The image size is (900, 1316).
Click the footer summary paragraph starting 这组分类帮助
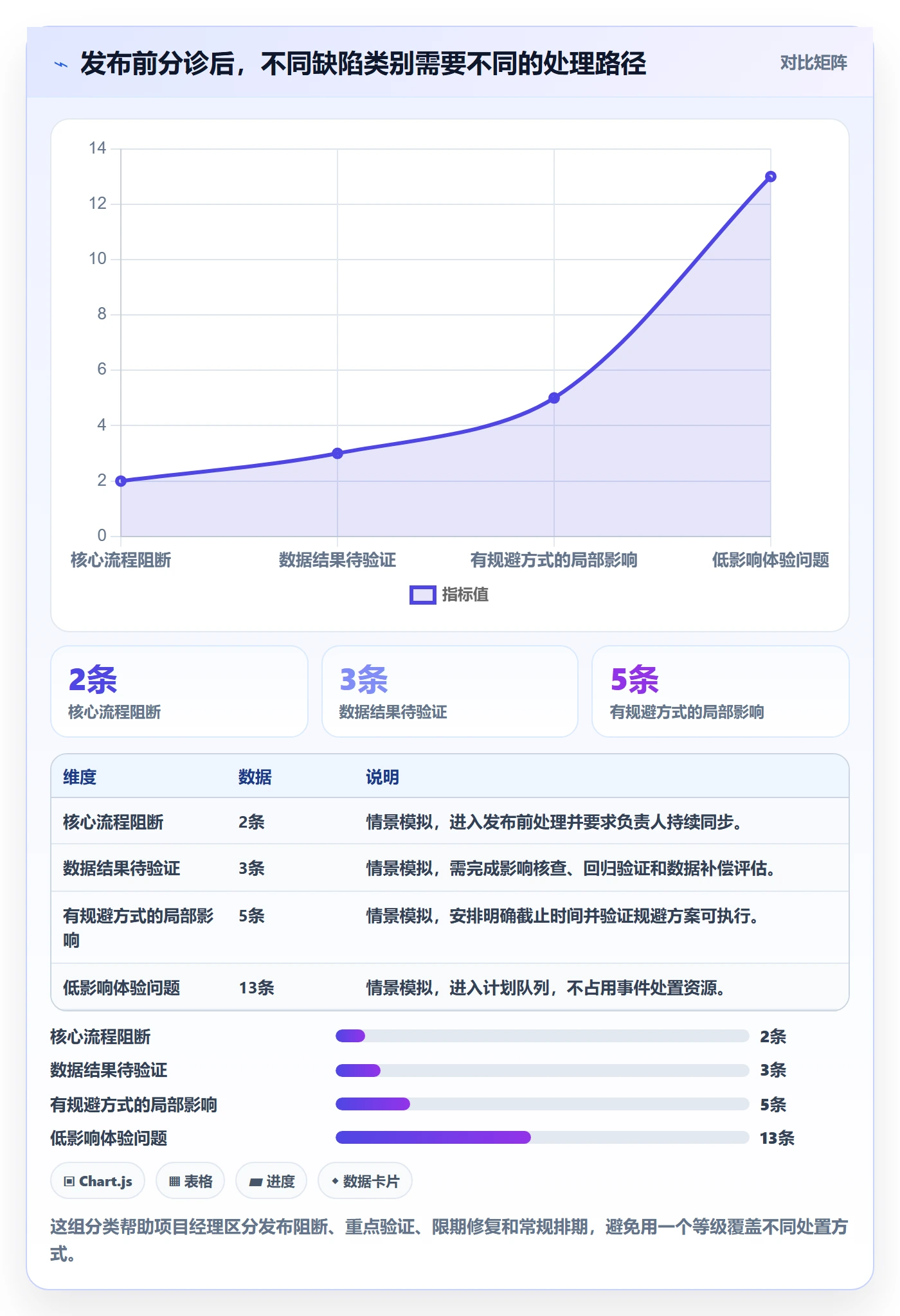click(x=449, y=1240)
